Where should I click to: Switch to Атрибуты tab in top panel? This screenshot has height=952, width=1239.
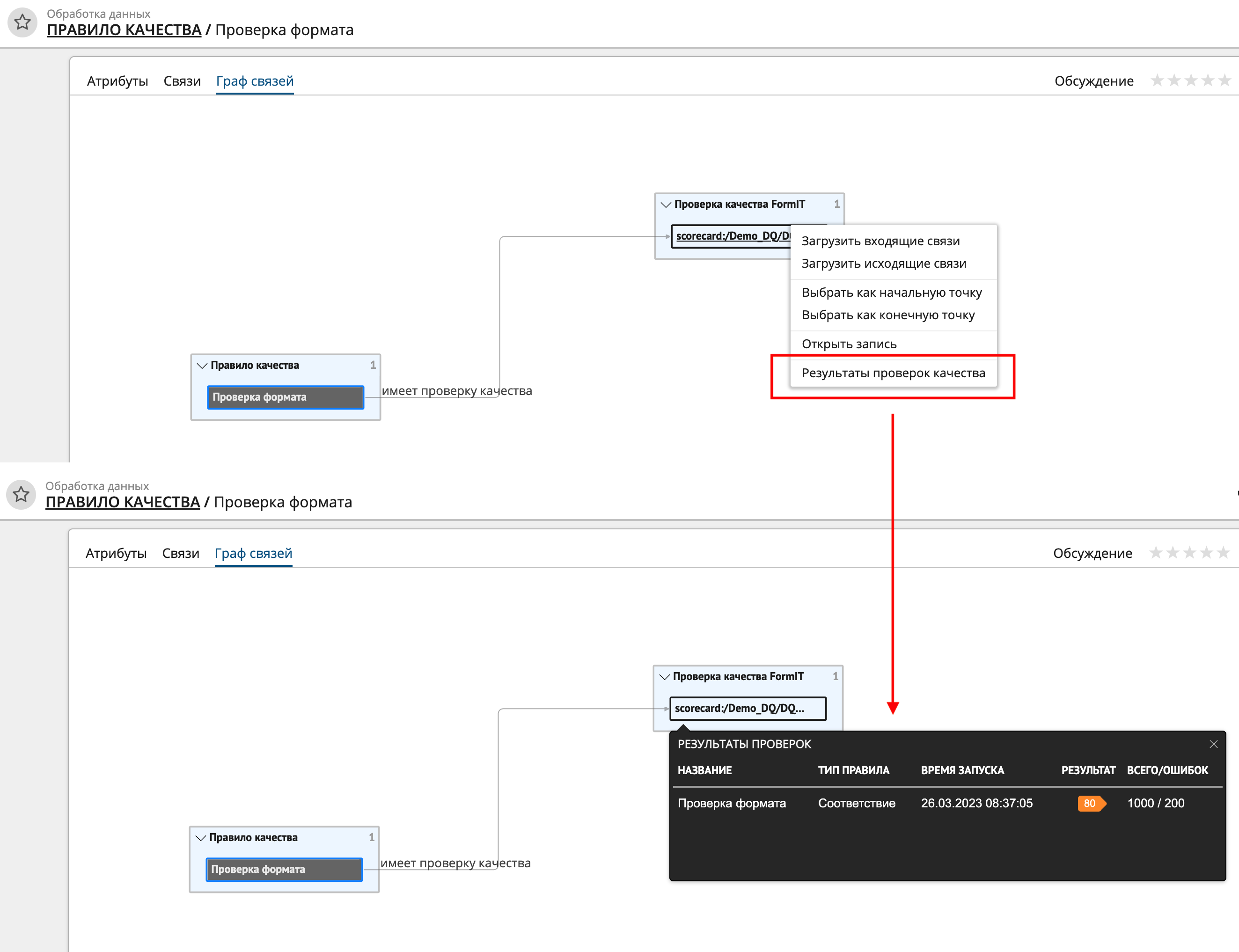click(x=117, y=81)
